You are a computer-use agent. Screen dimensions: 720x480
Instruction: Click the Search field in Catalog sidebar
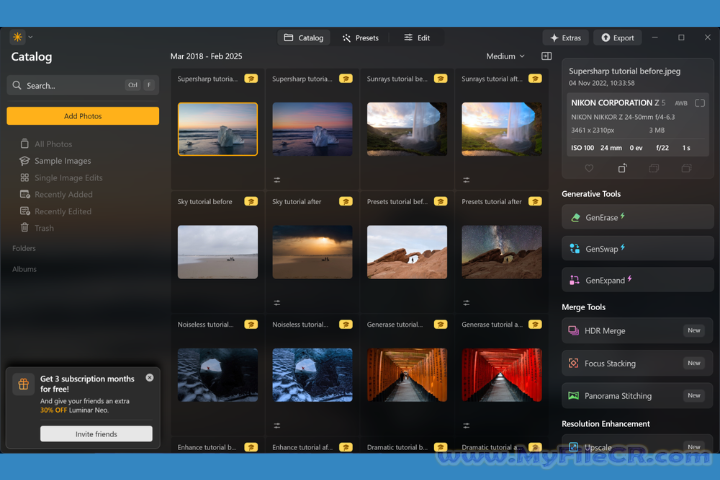tap(83, 85)
